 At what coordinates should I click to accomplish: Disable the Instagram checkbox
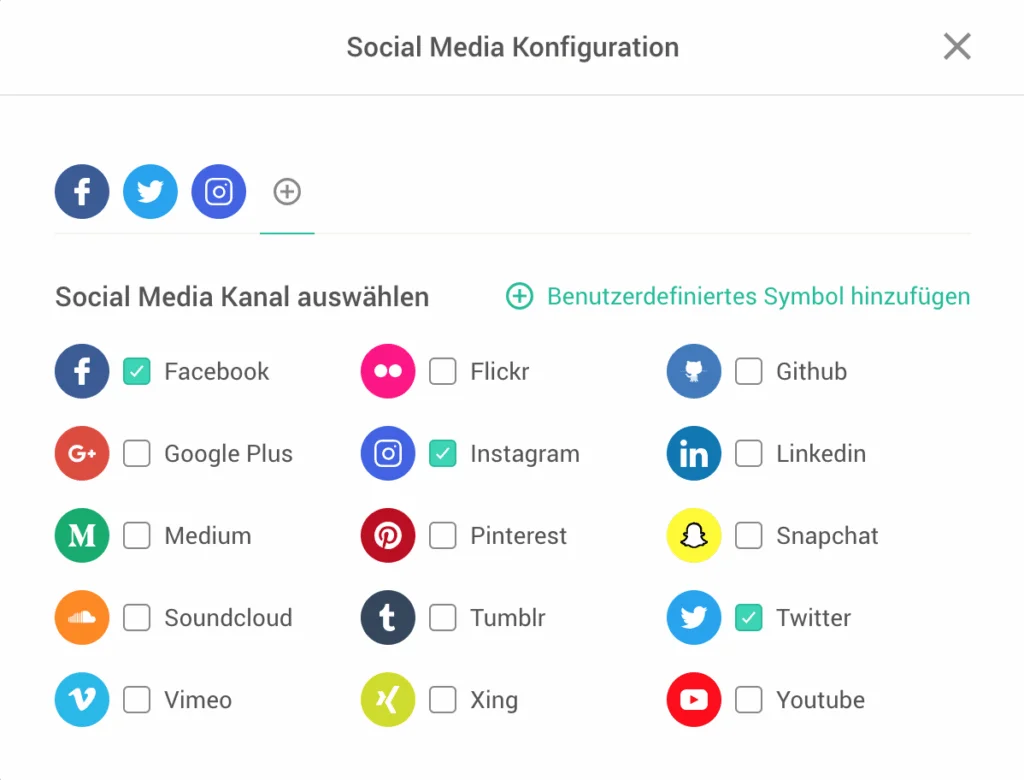tap(443, 454)
